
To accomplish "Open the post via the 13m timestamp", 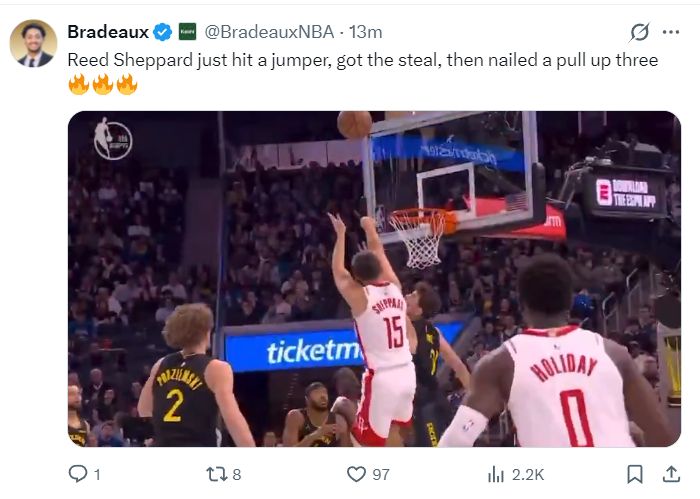I will pos(365,32).
